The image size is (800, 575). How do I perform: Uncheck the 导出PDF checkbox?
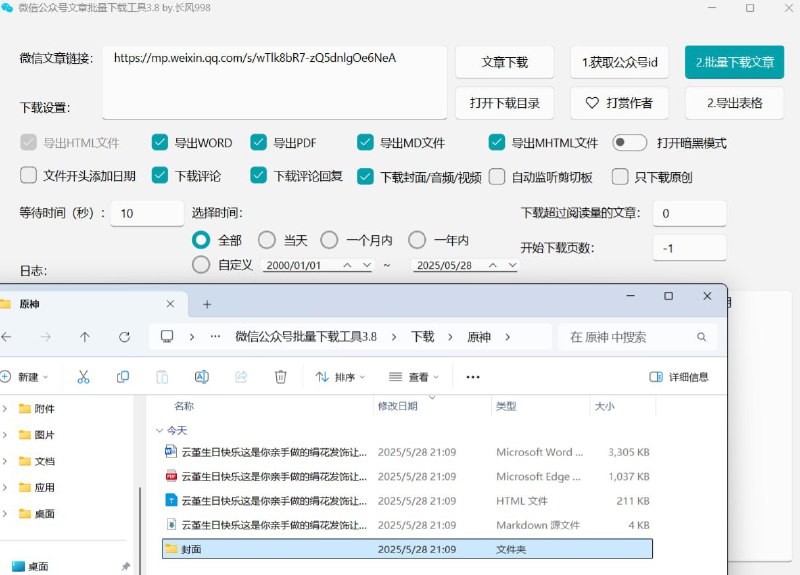click(259, 143)
